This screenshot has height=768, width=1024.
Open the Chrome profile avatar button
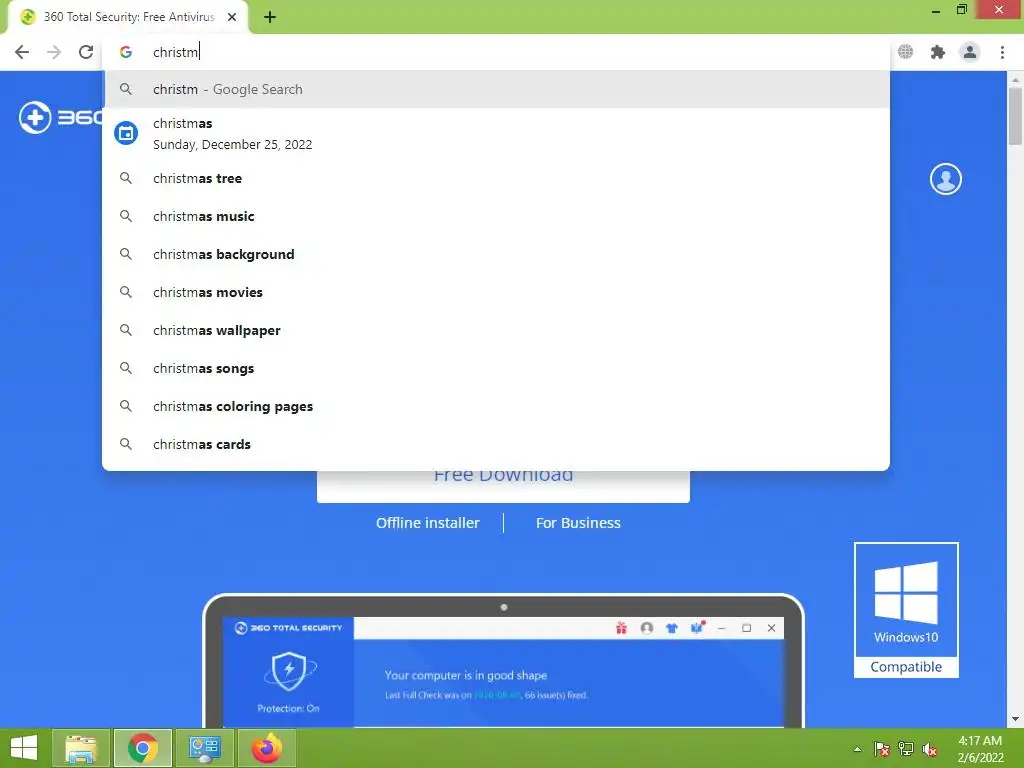tap(970, 52)
